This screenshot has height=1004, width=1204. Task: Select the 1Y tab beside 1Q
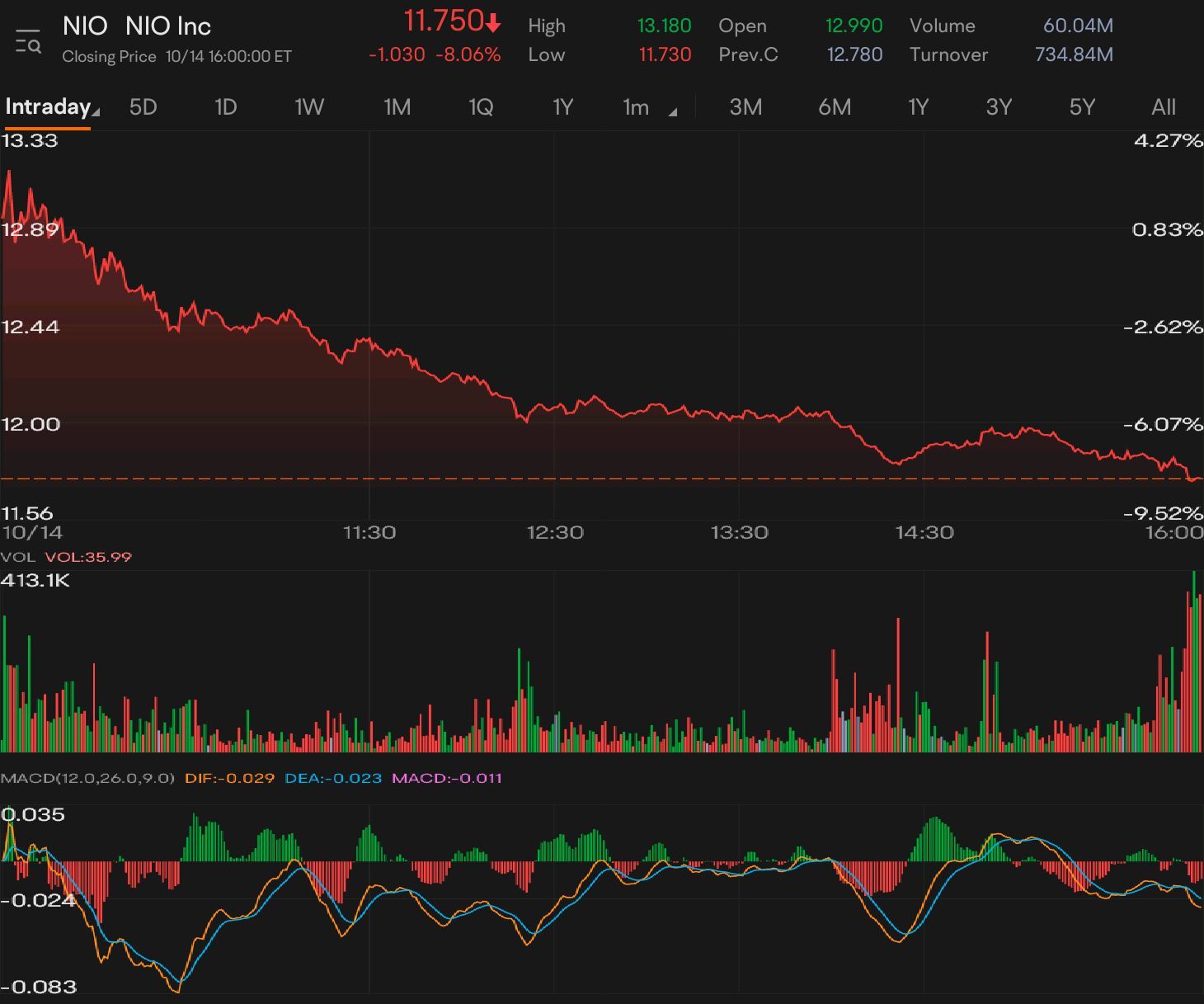click(x=562, y=107)
